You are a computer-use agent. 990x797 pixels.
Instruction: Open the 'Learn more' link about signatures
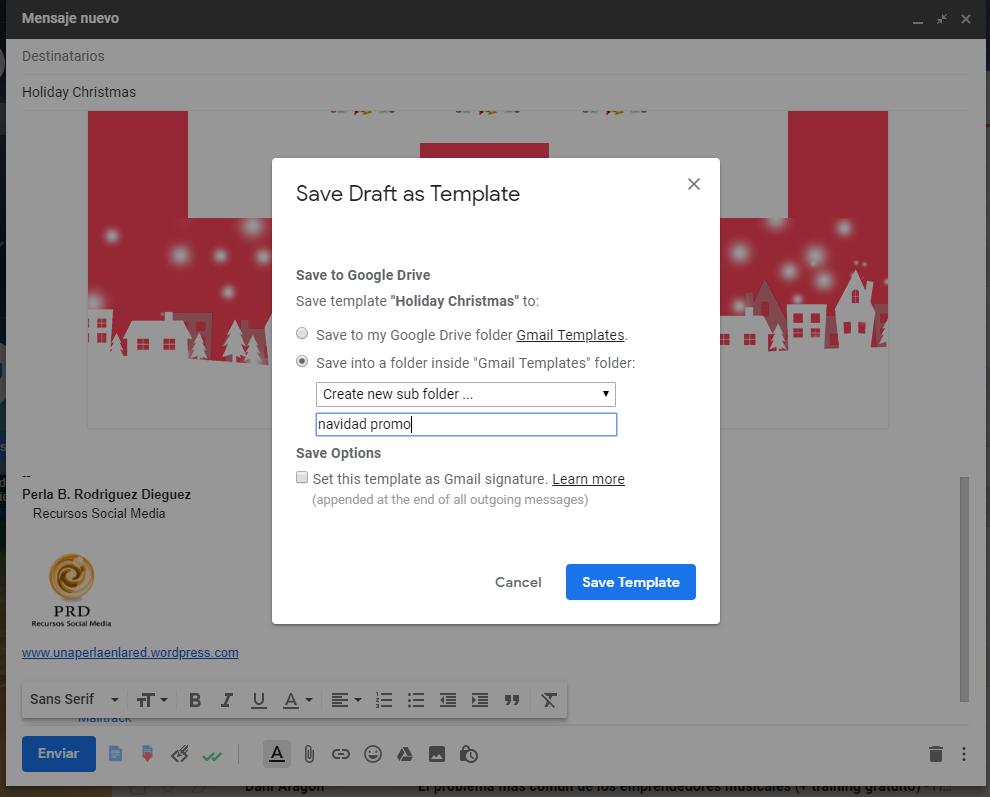588,478
